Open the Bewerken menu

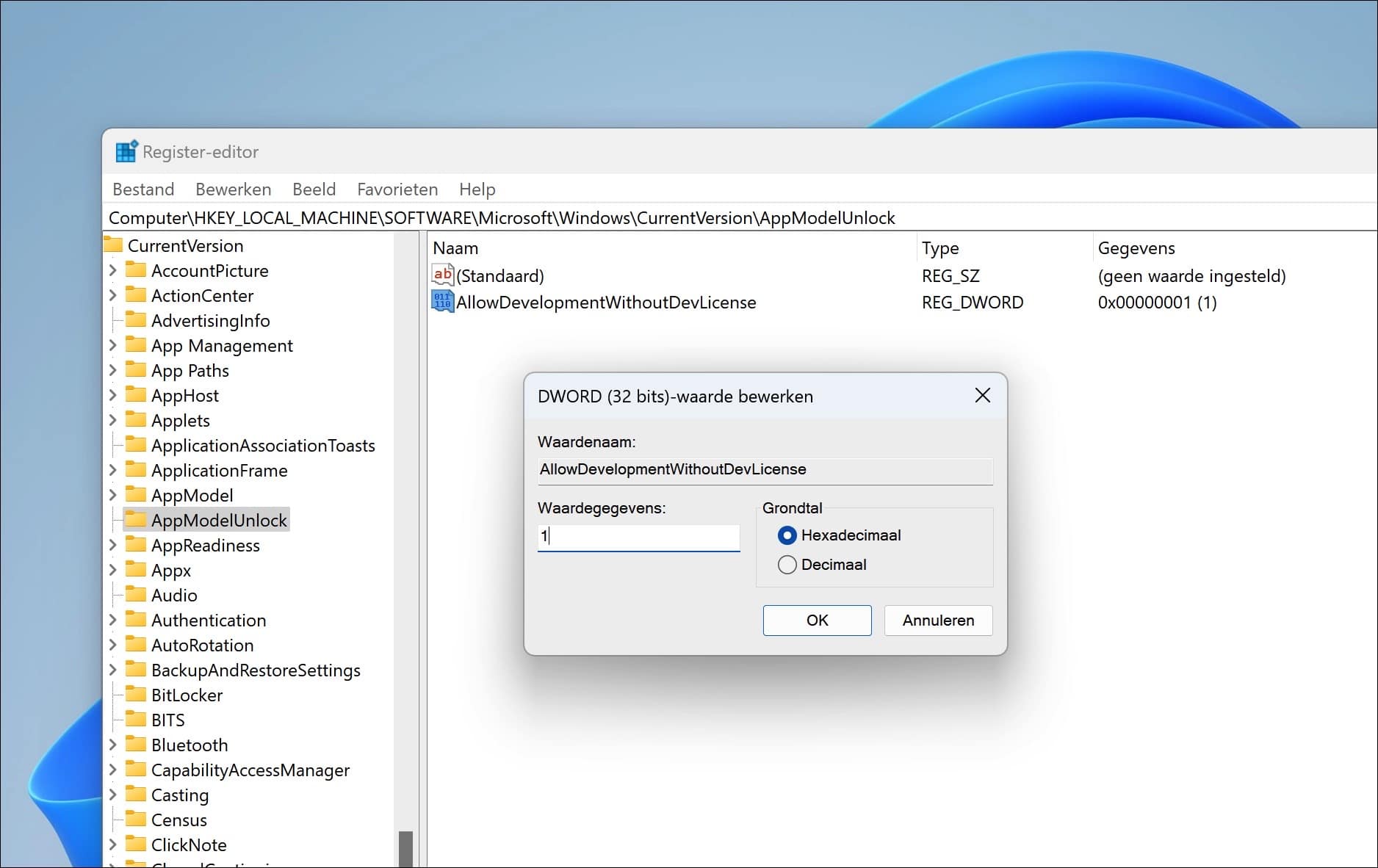coord(233,189)
